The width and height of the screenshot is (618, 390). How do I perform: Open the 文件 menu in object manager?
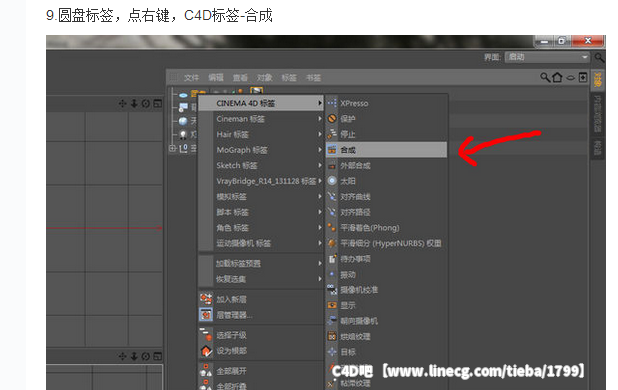(191, 78)
